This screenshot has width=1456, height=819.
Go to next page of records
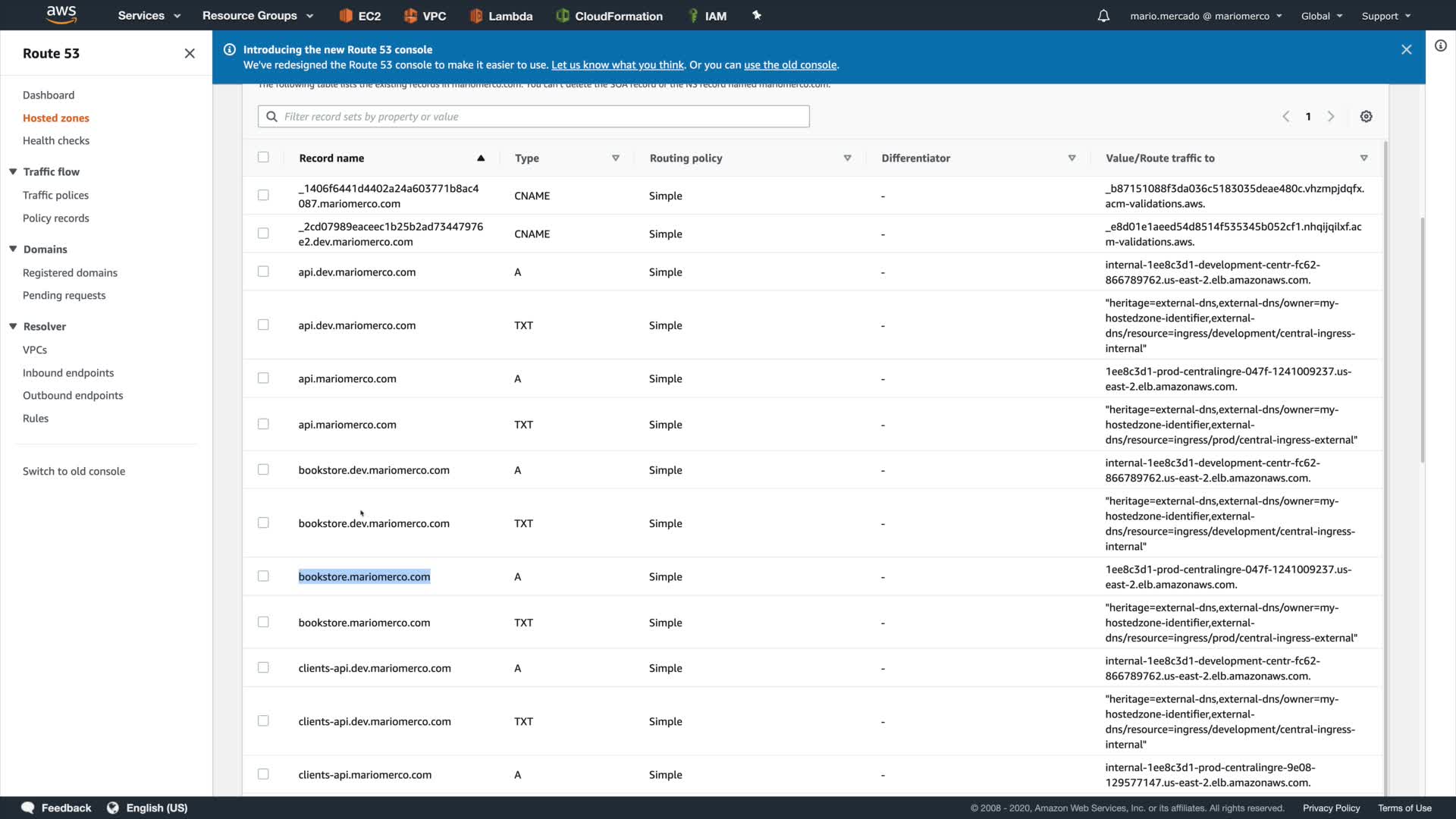(1331, 117)
